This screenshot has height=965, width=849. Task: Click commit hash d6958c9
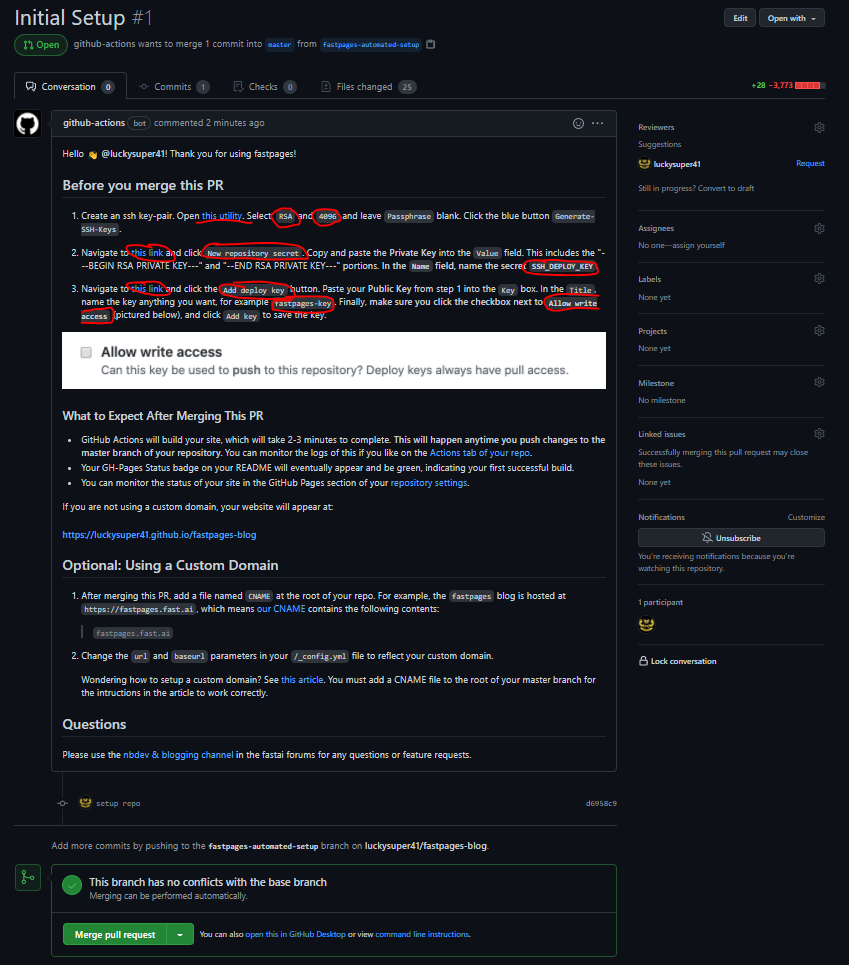tap(601, 803)
